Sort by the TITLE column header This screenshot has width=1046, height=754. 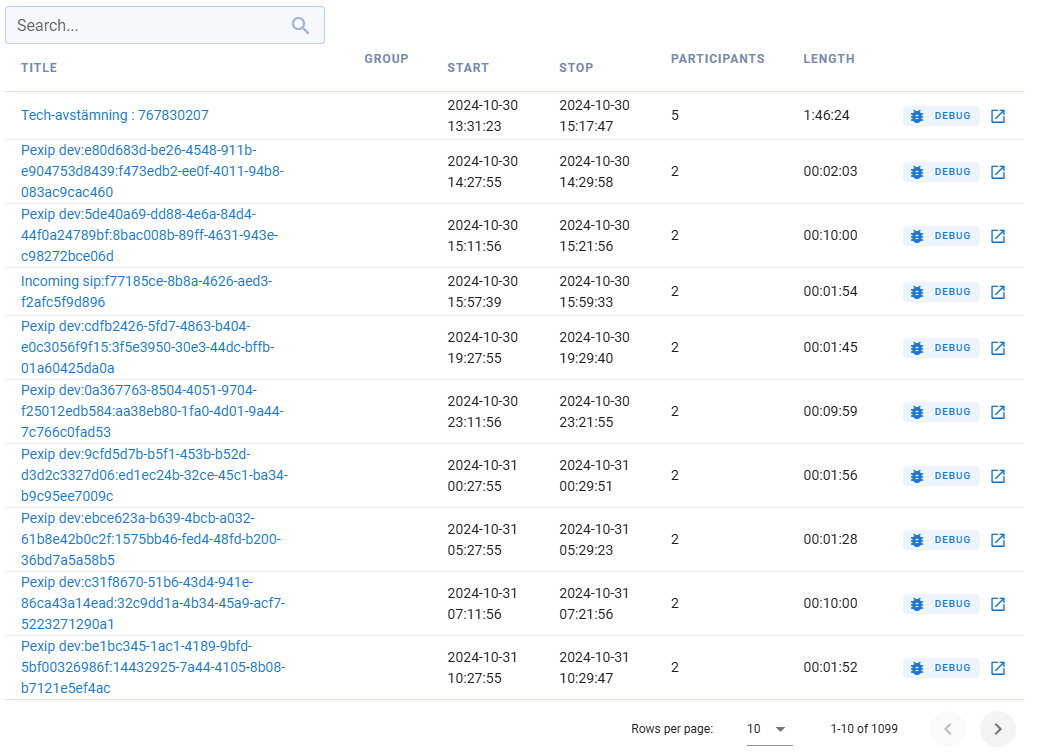(x=39, y=68)
